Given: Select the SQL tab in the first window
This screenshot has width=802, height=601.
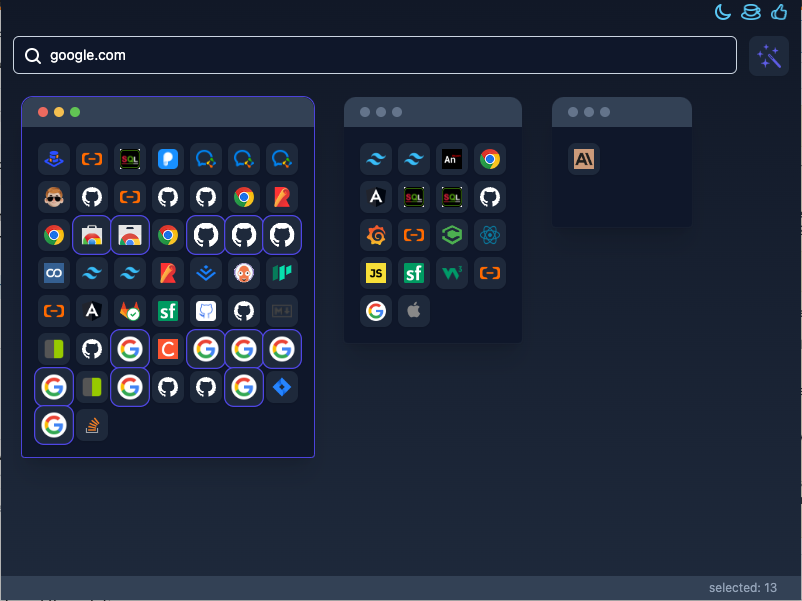Looking at the screenshot, I should click(x=130, y=159).
